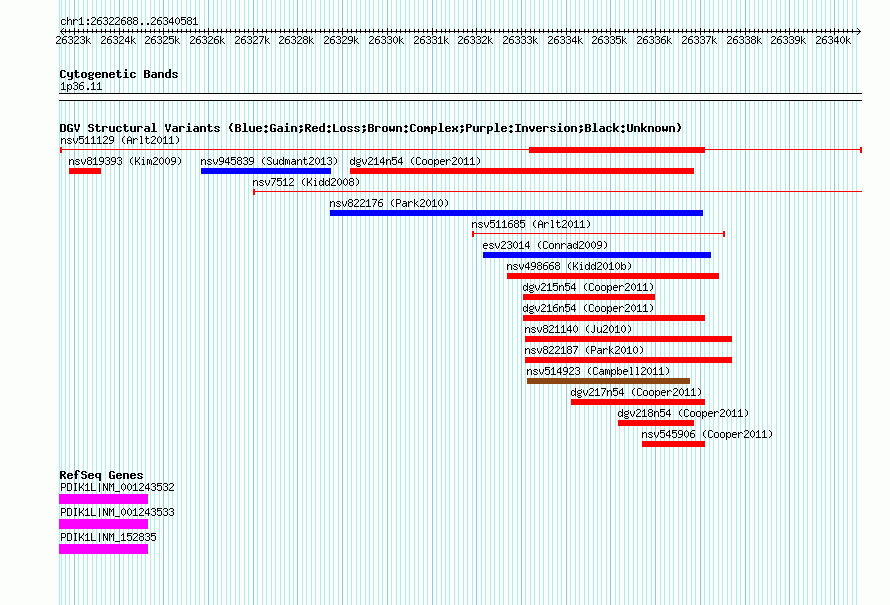Click the PDIK1L|NM_001243532 magenta gene bar
Image resolution: width=890 pixels, height=605 pixels.
pos(103,499)
